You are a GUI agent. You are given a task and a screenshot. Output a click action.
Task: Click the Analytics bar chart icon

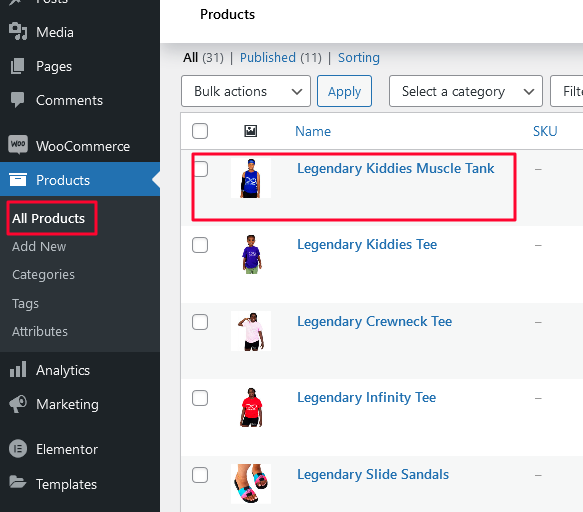click(x=18, y=370)
